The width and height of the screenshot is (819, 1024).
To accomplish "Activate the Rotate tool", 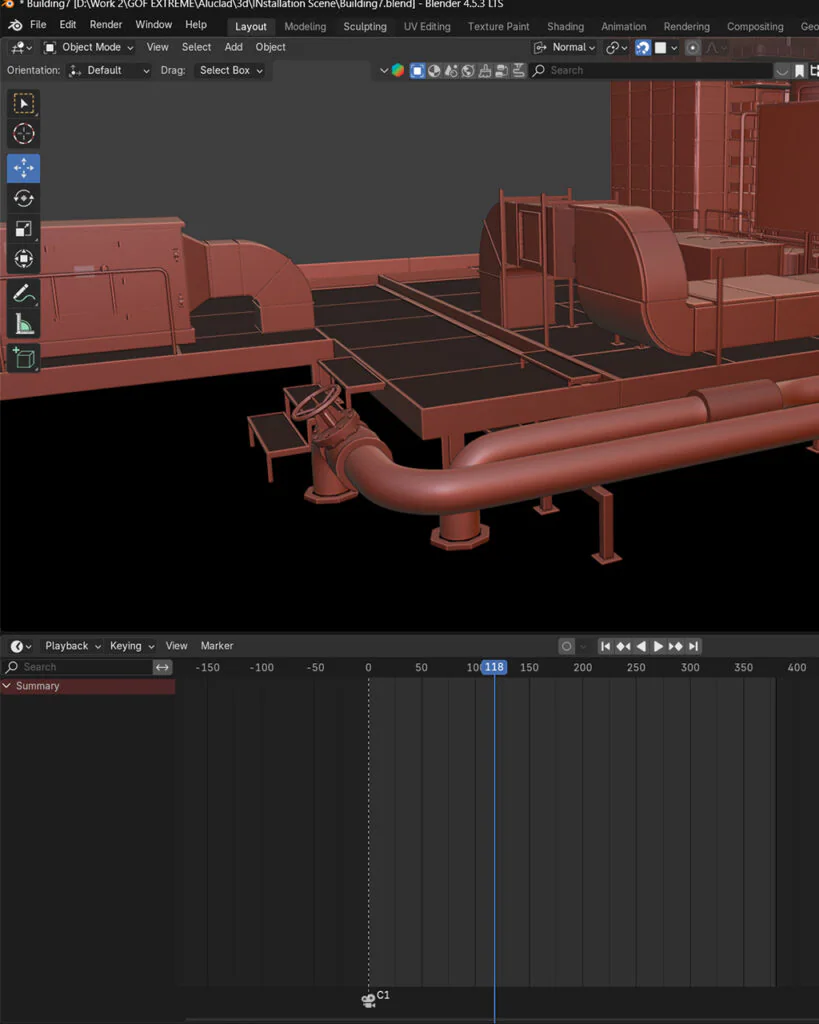I will point(24,198).
